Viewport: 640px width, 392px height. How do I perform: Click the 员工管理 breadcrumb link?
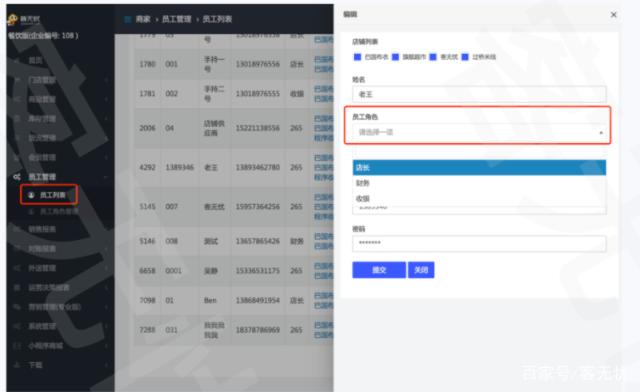tap(177, 19)
